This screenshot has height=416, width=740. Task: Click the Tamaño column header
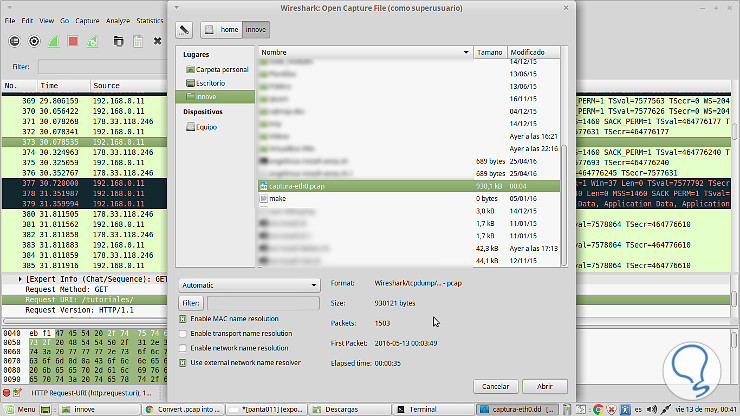point(490,52)
